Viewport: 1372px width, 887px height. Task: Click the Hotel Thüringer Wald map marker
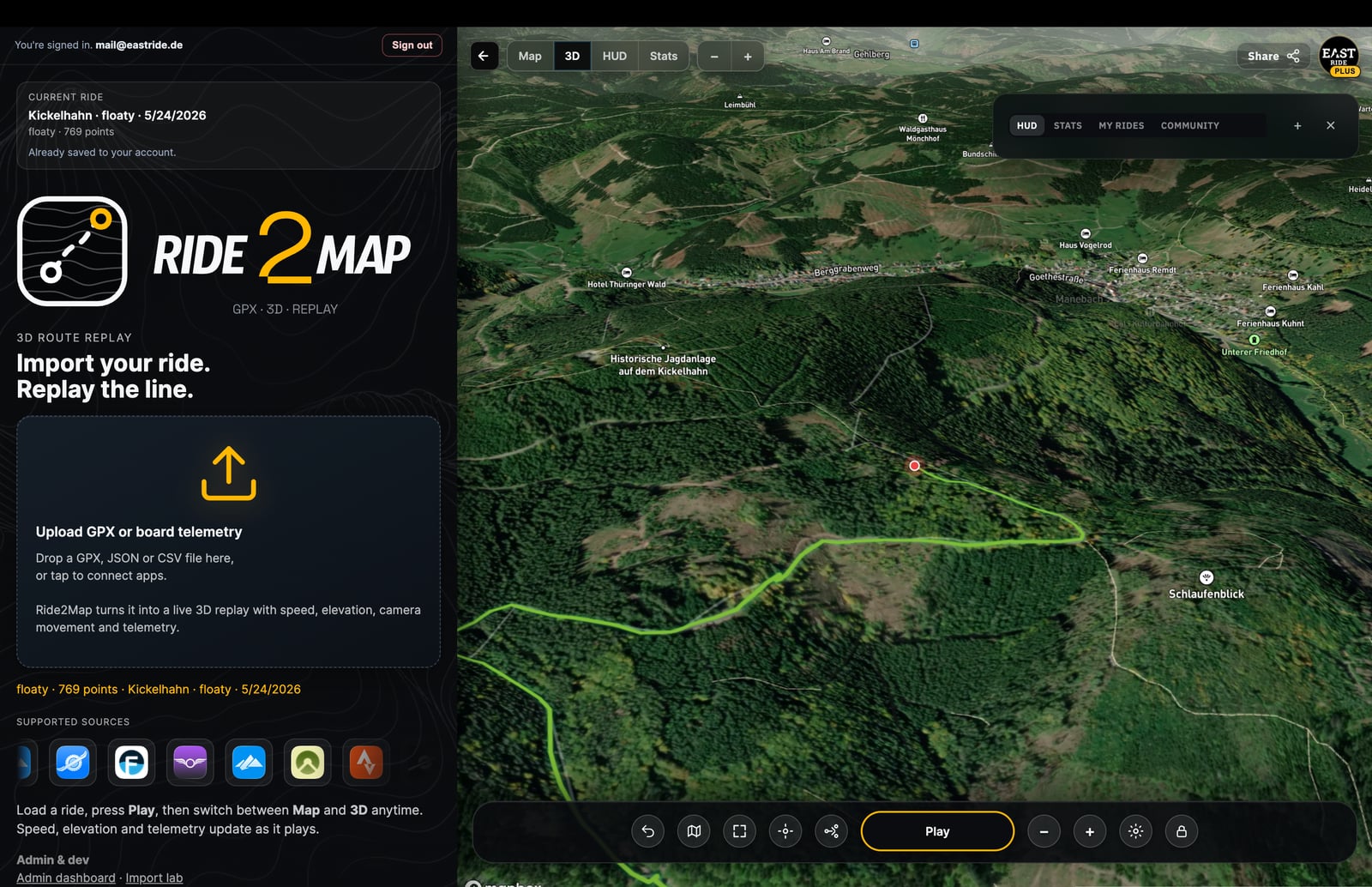(627, 273)
